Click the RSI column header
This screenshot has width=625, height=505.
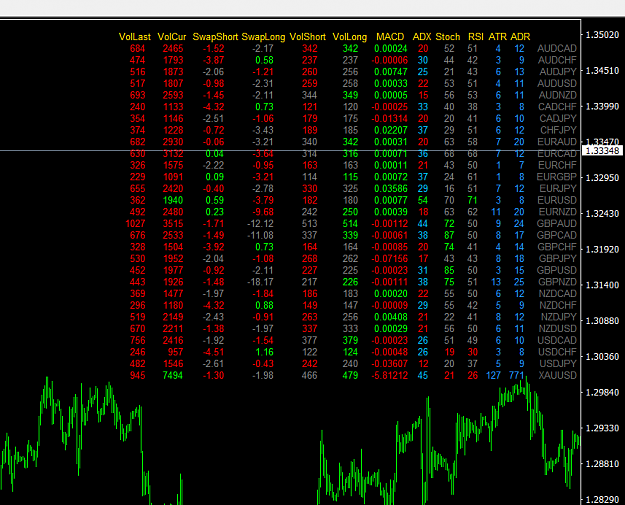[x=476, y=37]
